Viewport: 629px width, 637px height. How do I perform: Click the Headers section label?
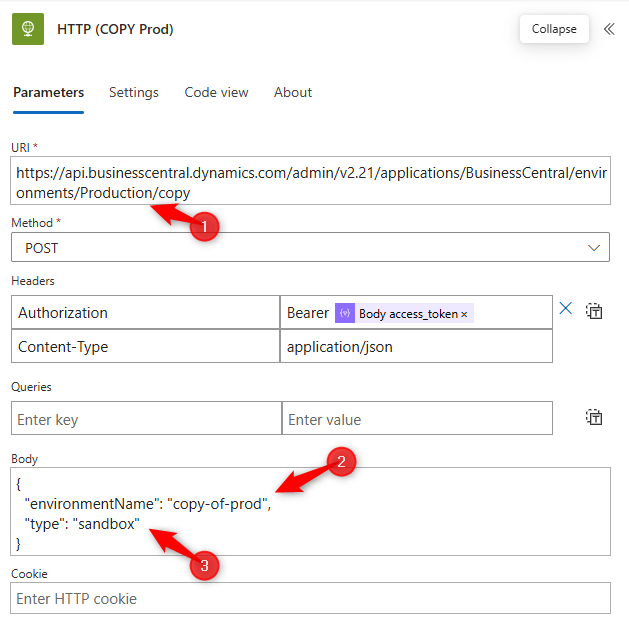[33, 281]
